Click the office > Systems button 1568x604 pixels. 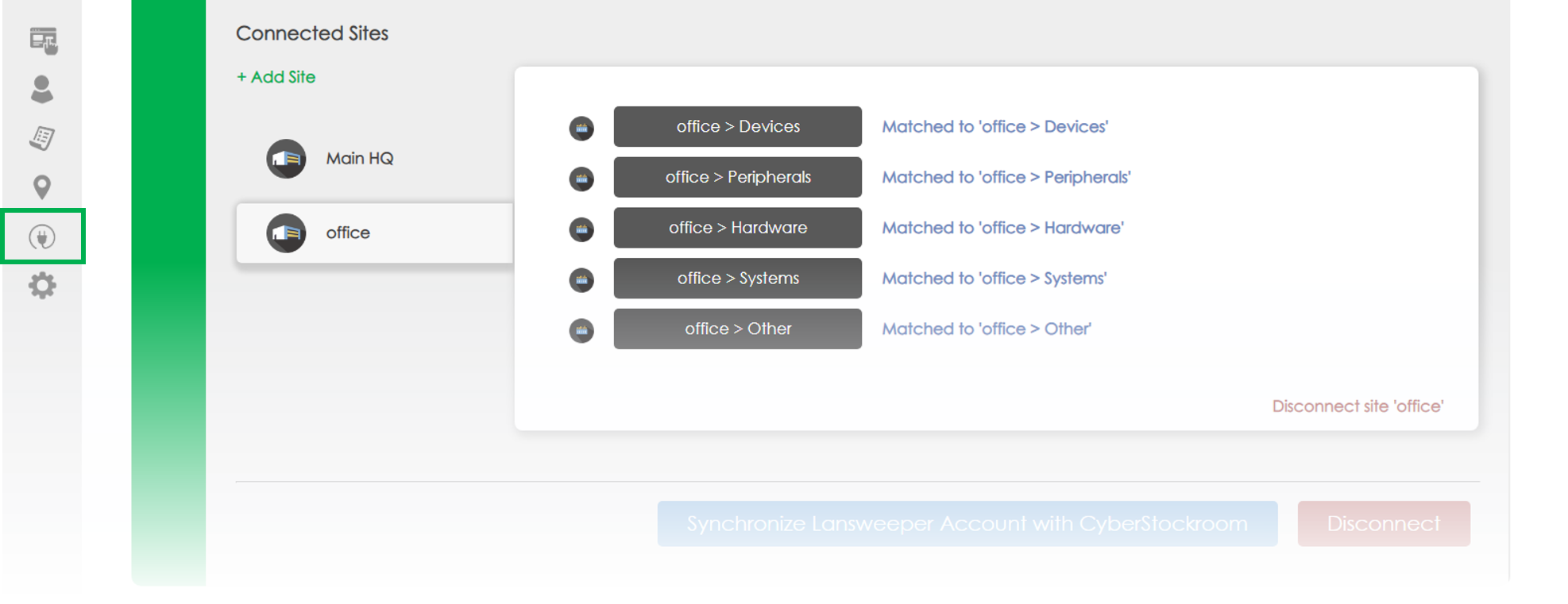[737, 279]
